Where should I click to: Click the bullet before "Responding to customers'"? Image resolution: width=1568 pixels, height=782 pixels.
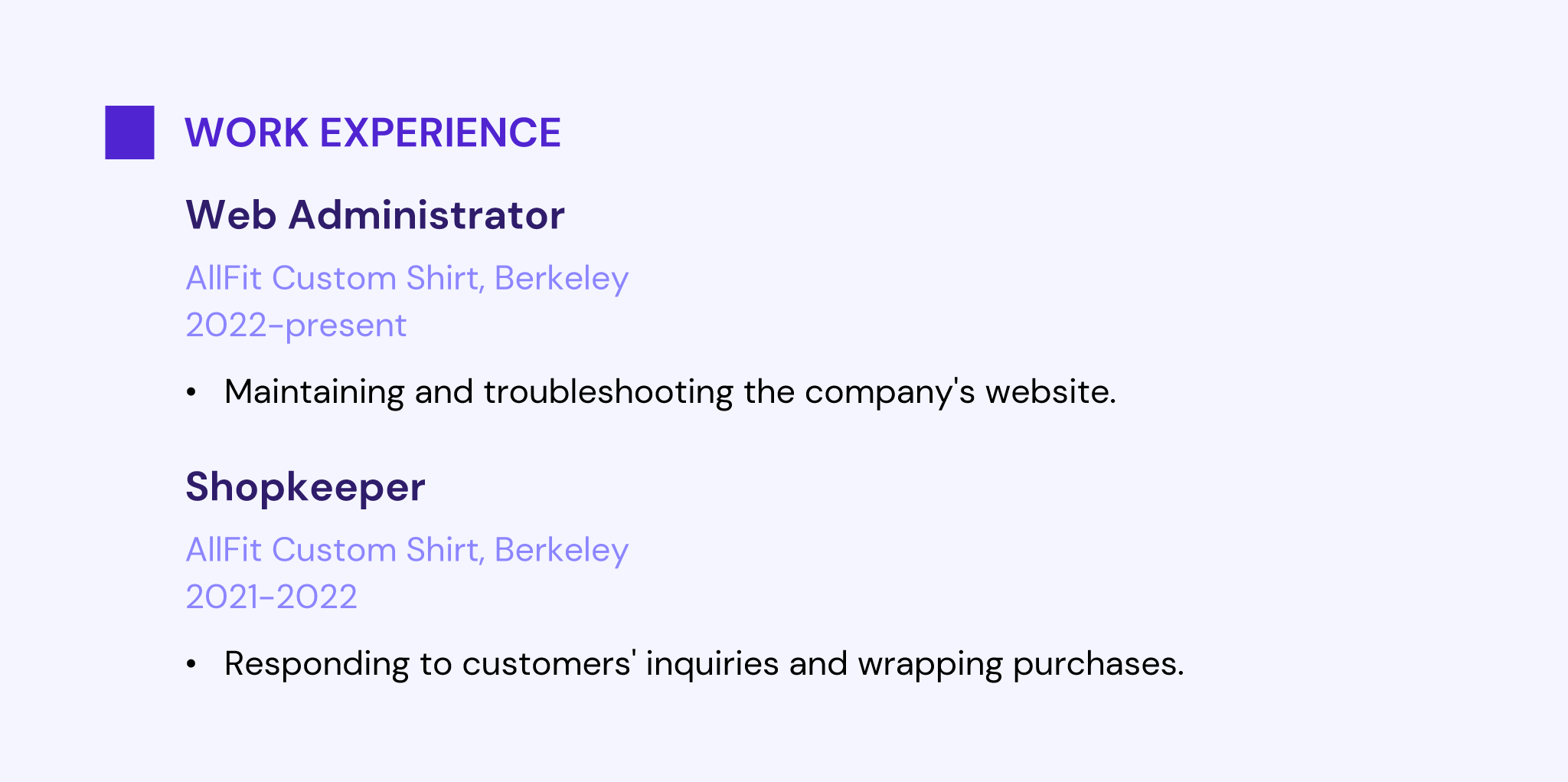191,664
